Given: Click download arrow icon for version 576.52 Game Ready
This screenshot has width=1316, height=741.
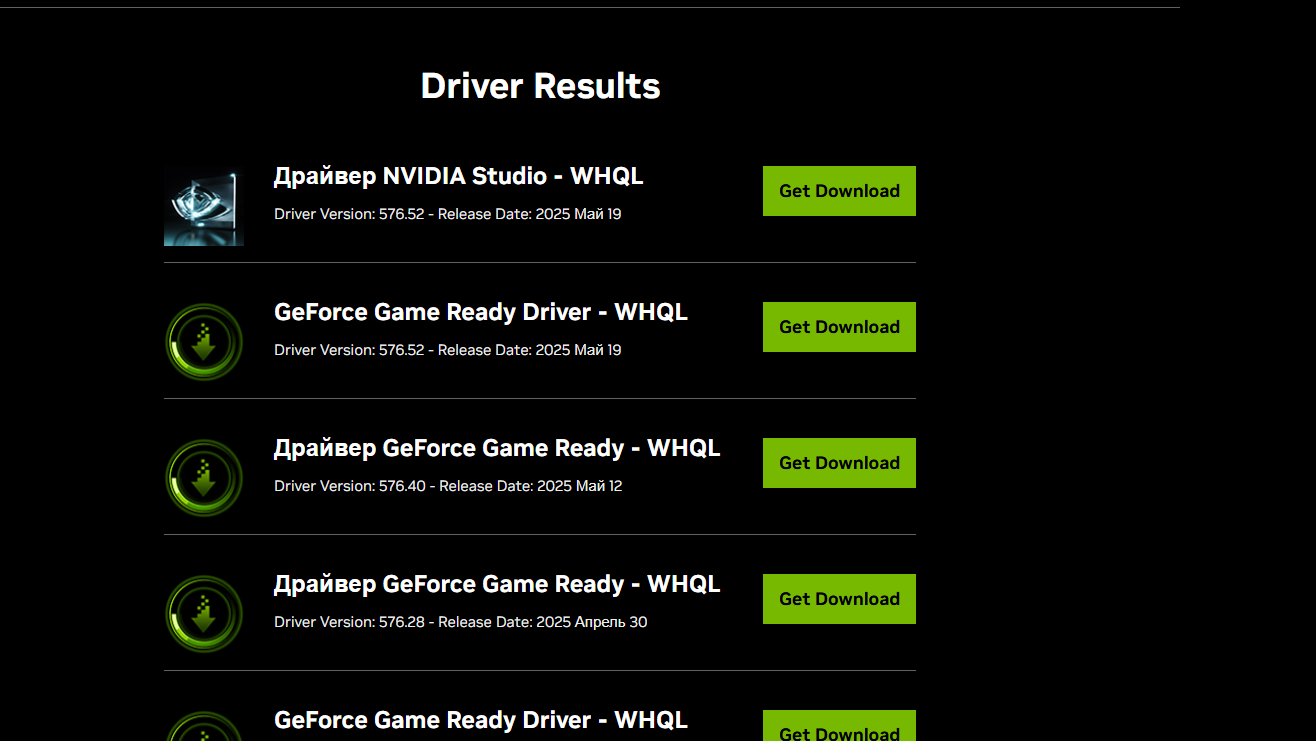Looking at the screenshot, I should coord(204,342).
